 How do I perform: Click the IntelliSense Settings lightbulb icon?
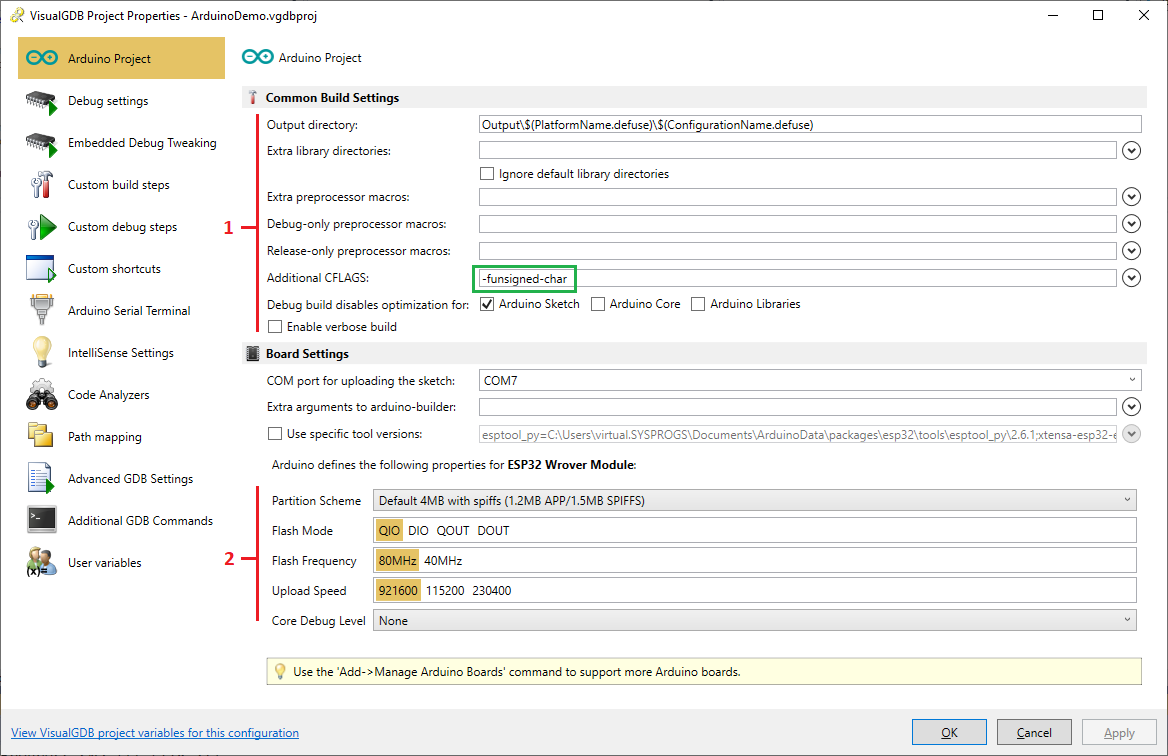(x=42, y=352)
